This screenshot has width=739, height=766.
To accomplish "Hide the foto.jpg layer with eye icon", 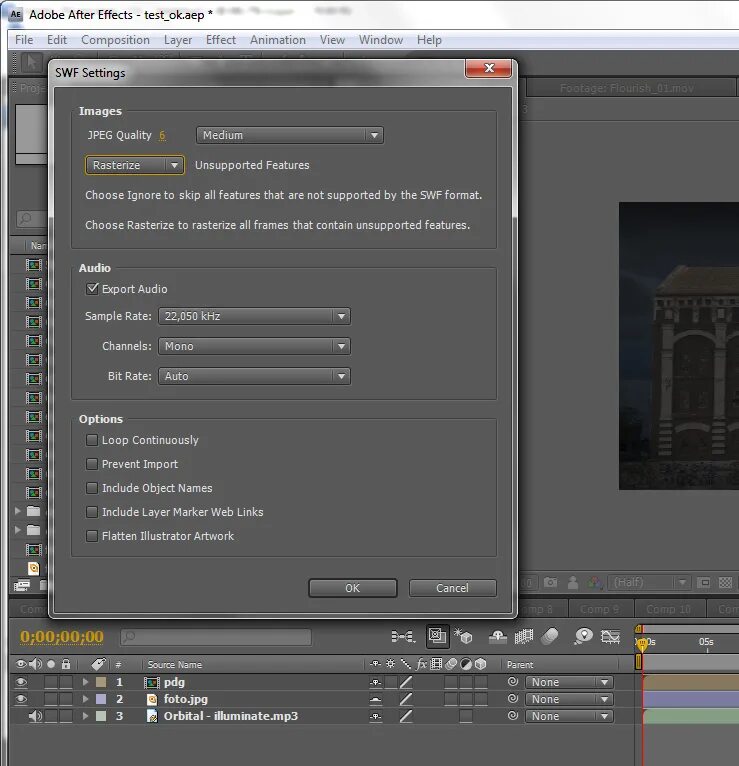I will point(21,699).
